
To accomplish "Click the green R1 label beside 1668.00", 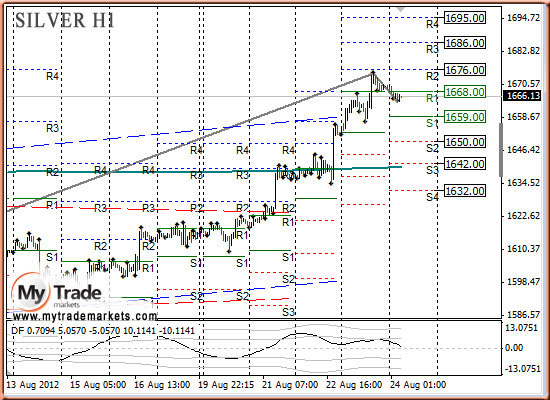I will [x=432, y=98].
